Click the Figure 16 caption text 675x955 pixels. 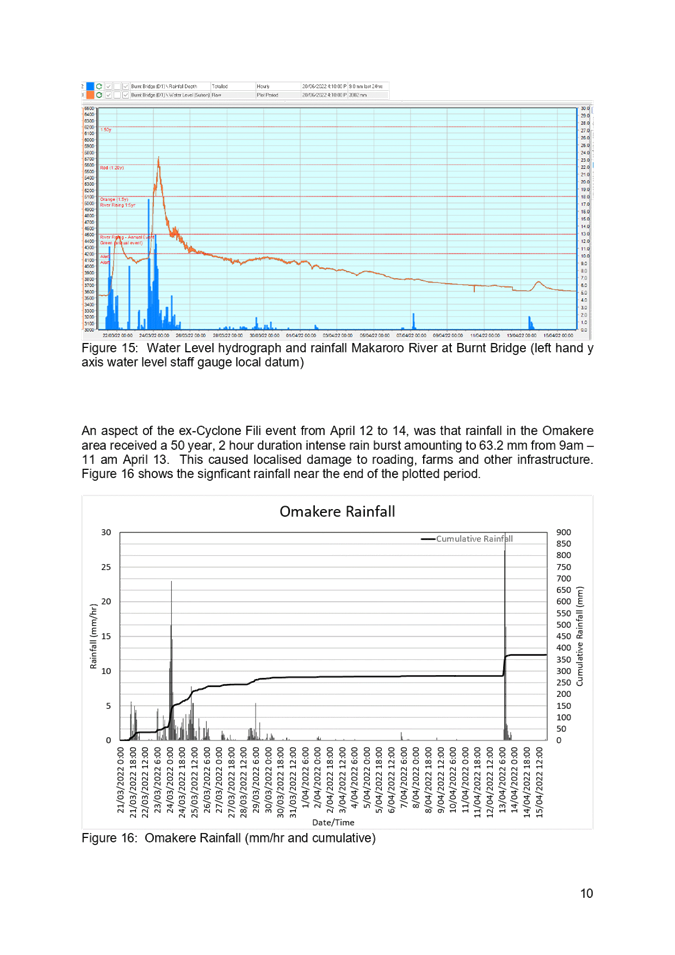click(228, 838)
